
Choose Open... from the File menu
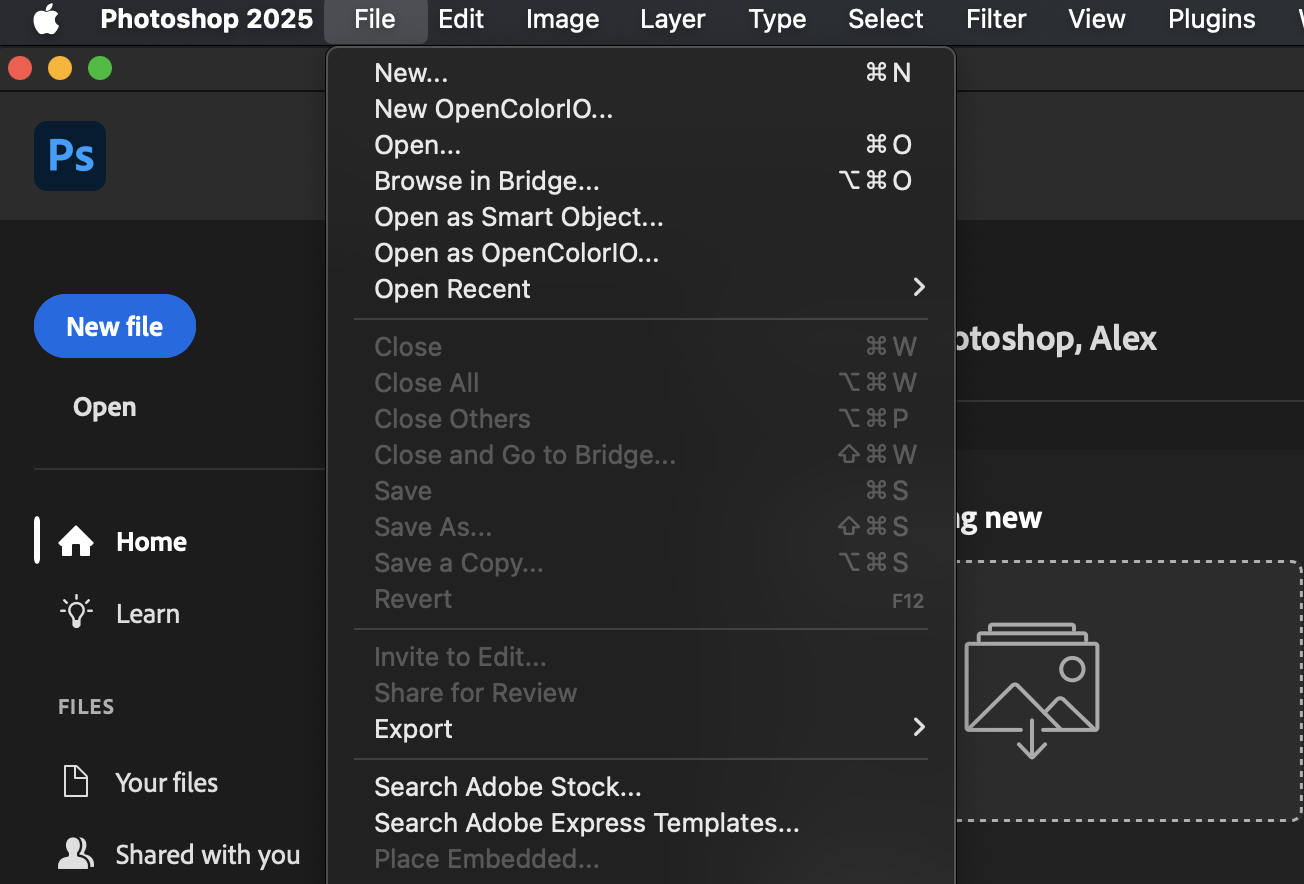(x=641, y=145)
